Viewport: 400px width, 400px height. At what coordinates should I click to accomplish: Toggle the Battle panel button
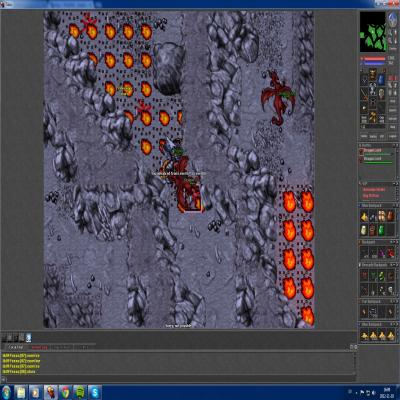click(x=373, y=136)
